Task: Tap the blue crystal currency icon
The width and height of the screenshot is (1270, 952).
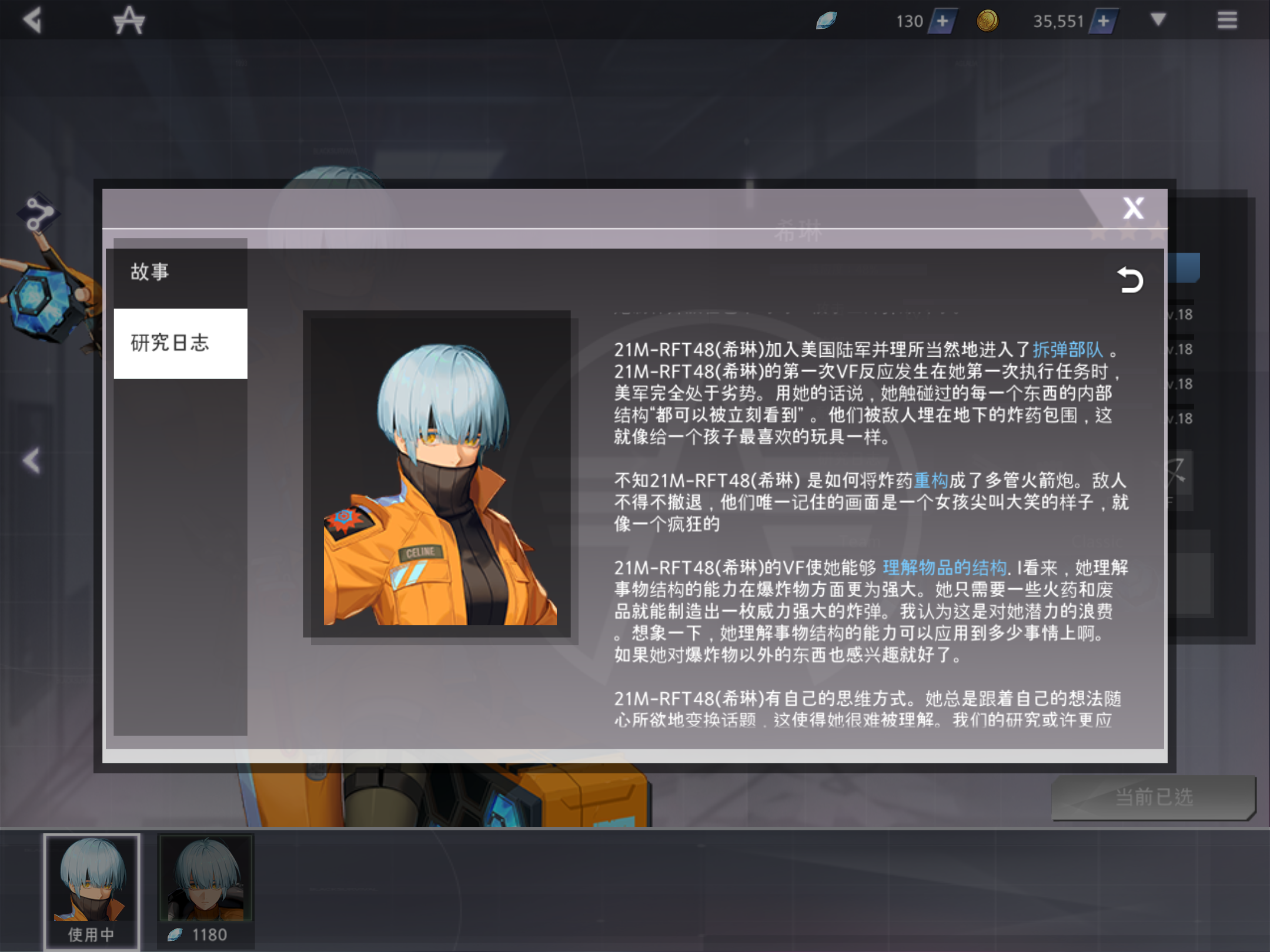Action: click(826, 21)
